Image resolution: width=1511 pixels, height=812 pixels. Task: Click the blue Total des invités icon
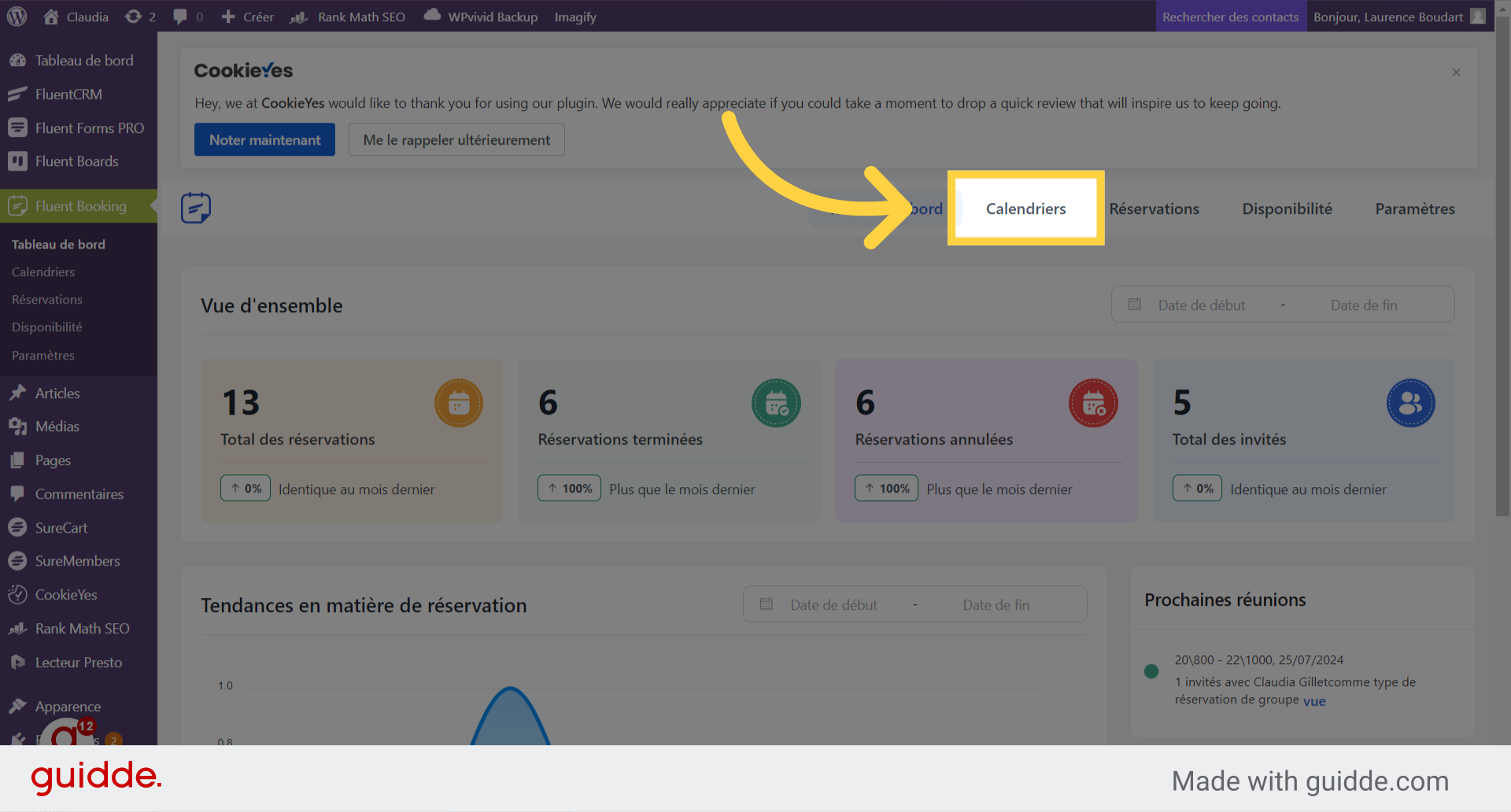point(1410,403)
